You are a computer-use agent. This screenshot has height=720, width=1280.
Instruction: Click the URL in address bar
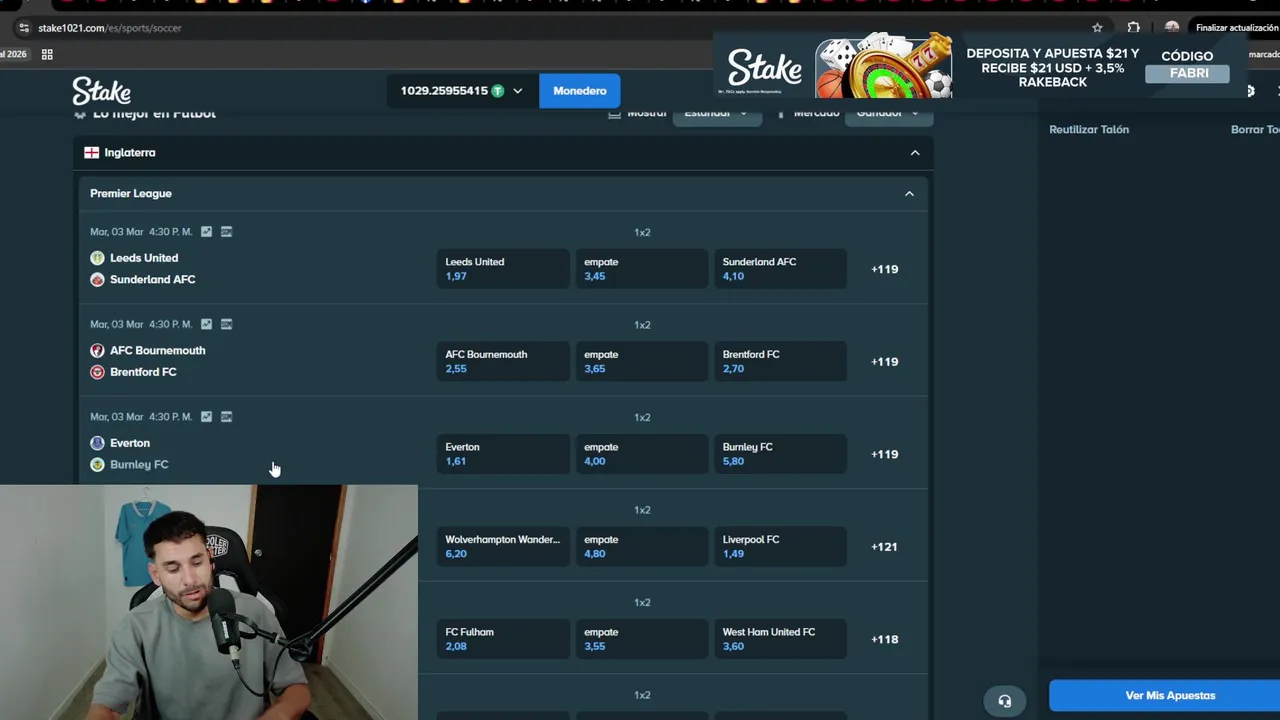(x=110, y=28)
